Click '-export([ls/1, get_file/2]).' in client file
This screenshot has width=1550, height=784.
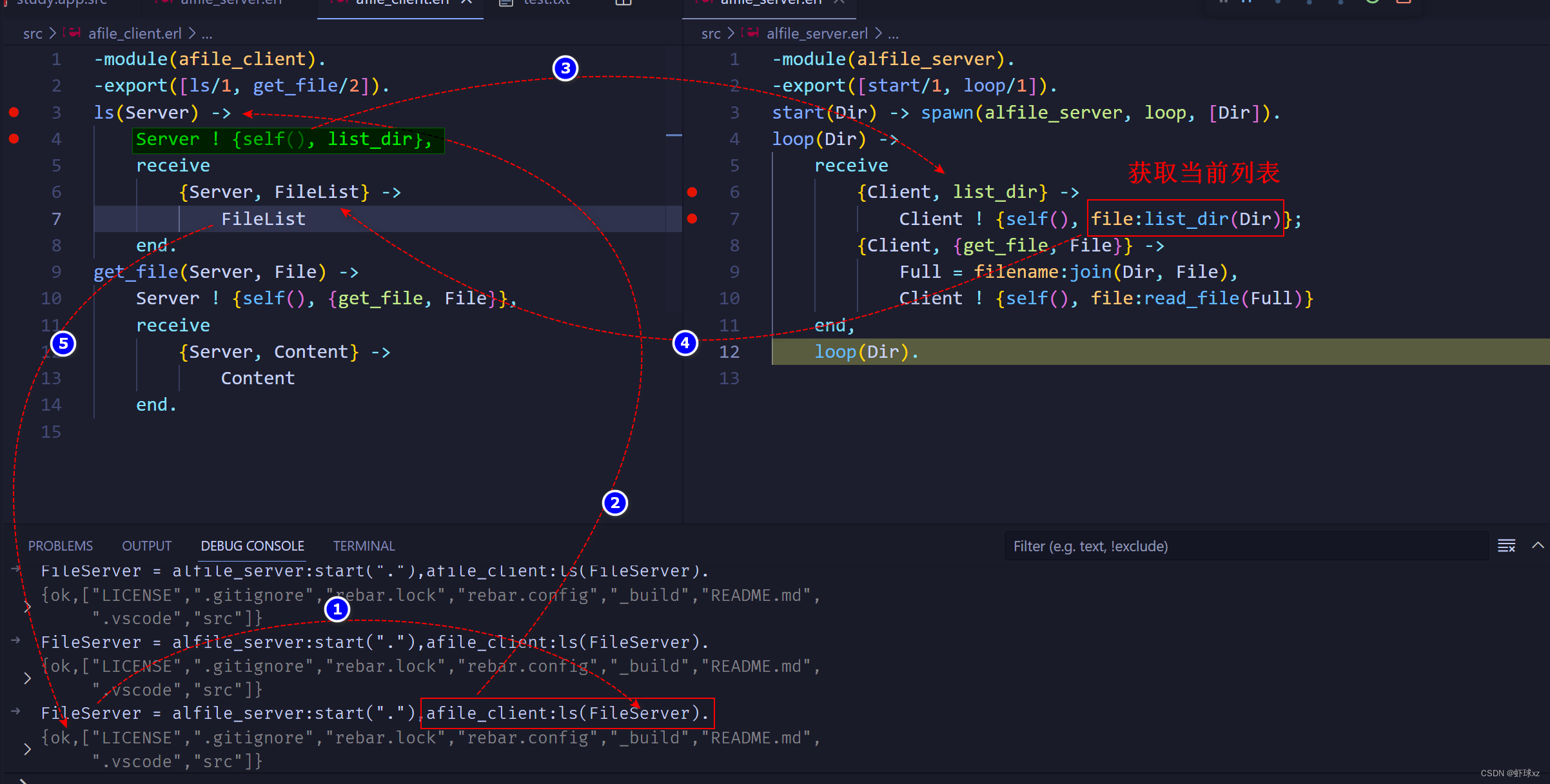point(242,86)
